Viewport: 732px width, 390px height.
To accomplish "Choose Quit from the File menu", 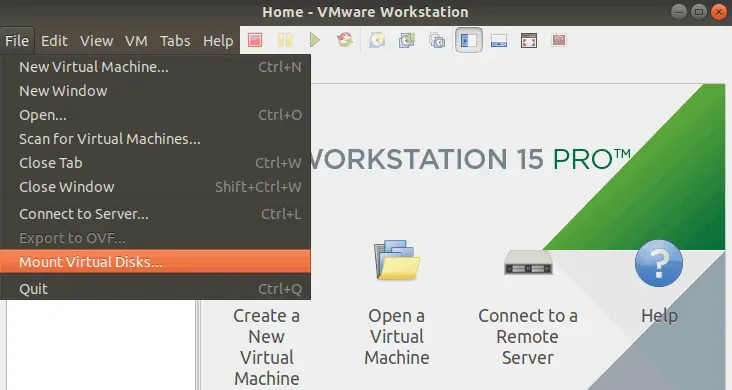I will coord(155,289).
